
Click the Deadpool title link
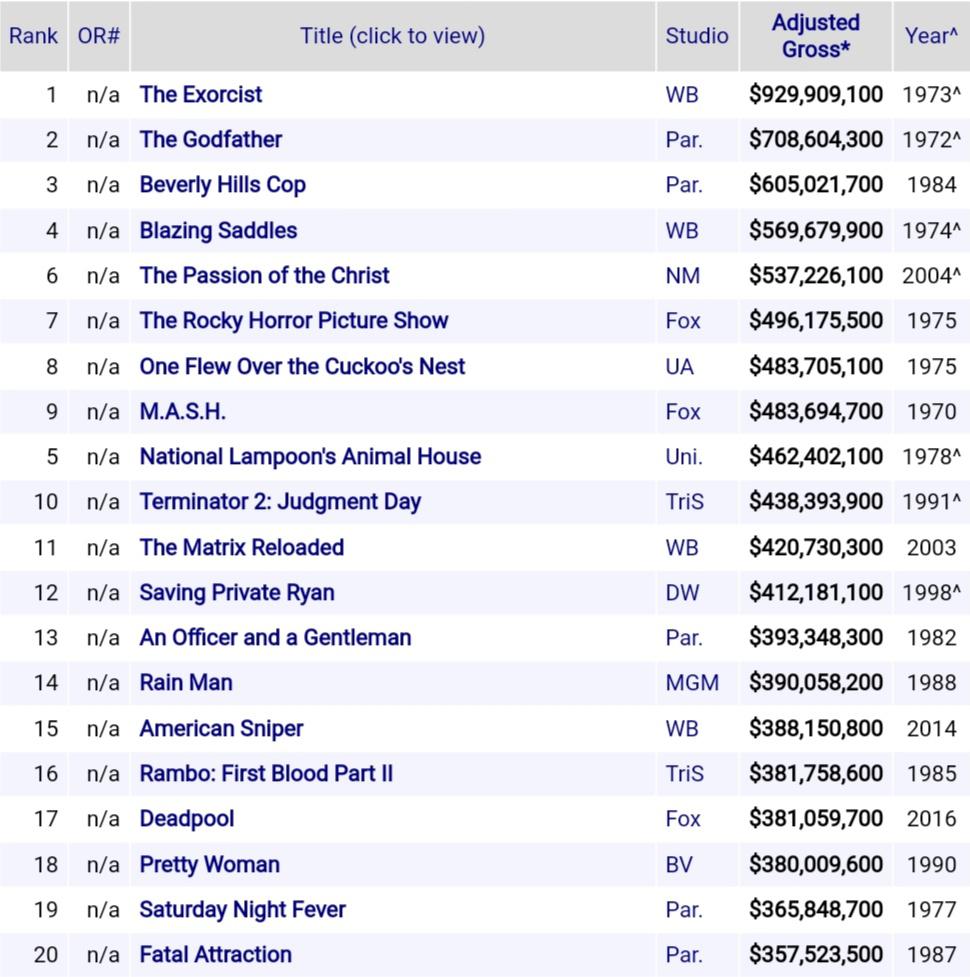coord(187,818)
